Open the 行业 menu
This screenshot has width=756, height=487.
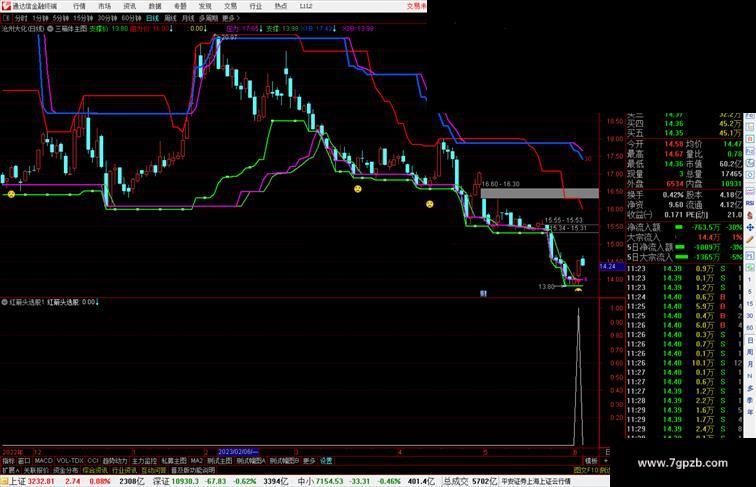[256, 6]
